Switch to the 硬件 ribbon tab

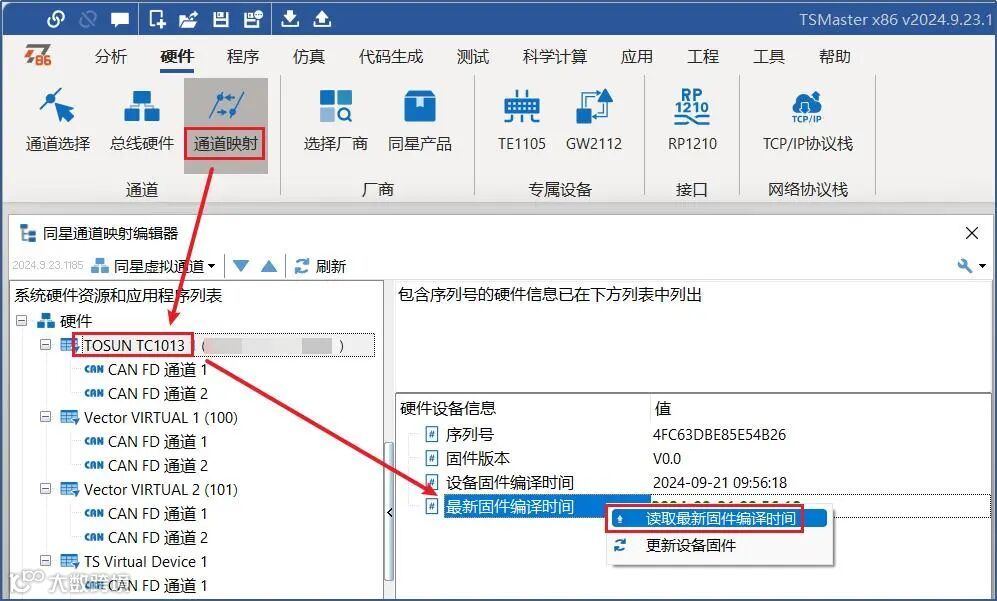pos(177,57)
